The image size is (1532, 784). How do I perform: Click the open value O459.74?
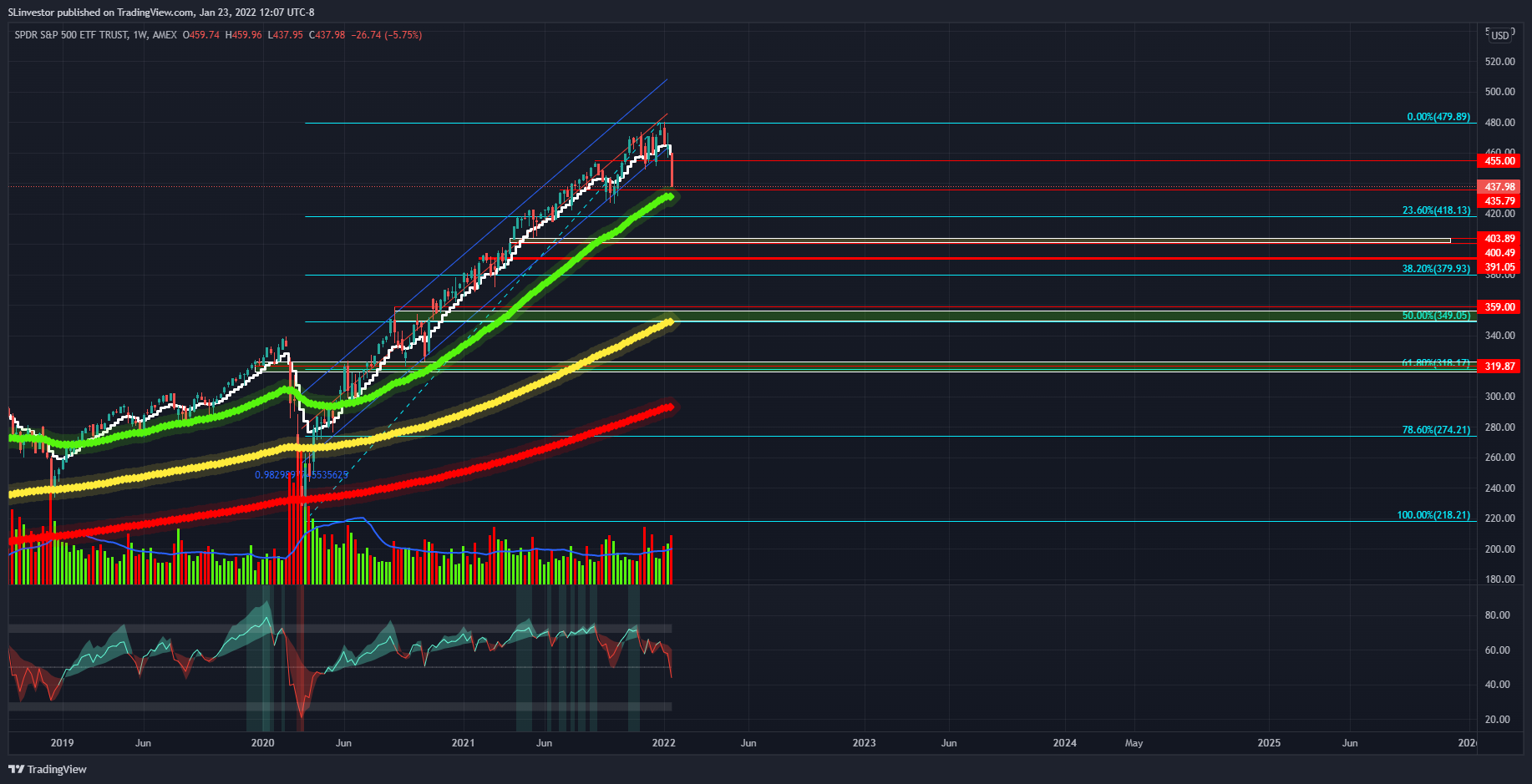(201, 35)
